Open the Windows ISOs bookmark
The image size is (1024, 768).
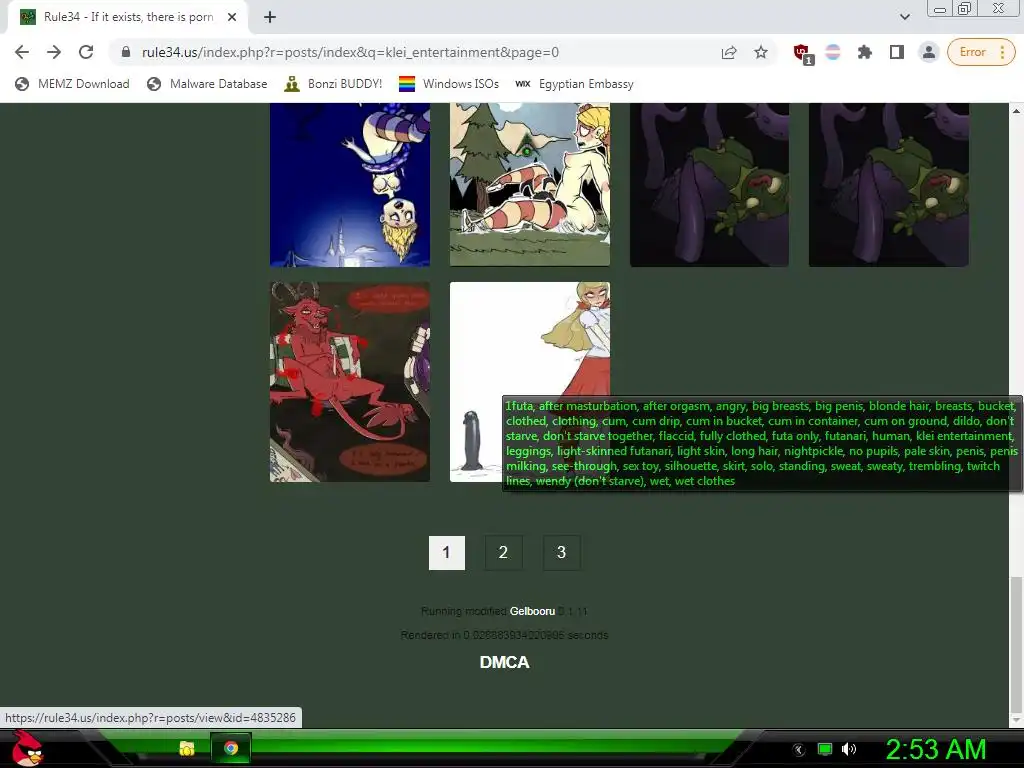(449, 84)
